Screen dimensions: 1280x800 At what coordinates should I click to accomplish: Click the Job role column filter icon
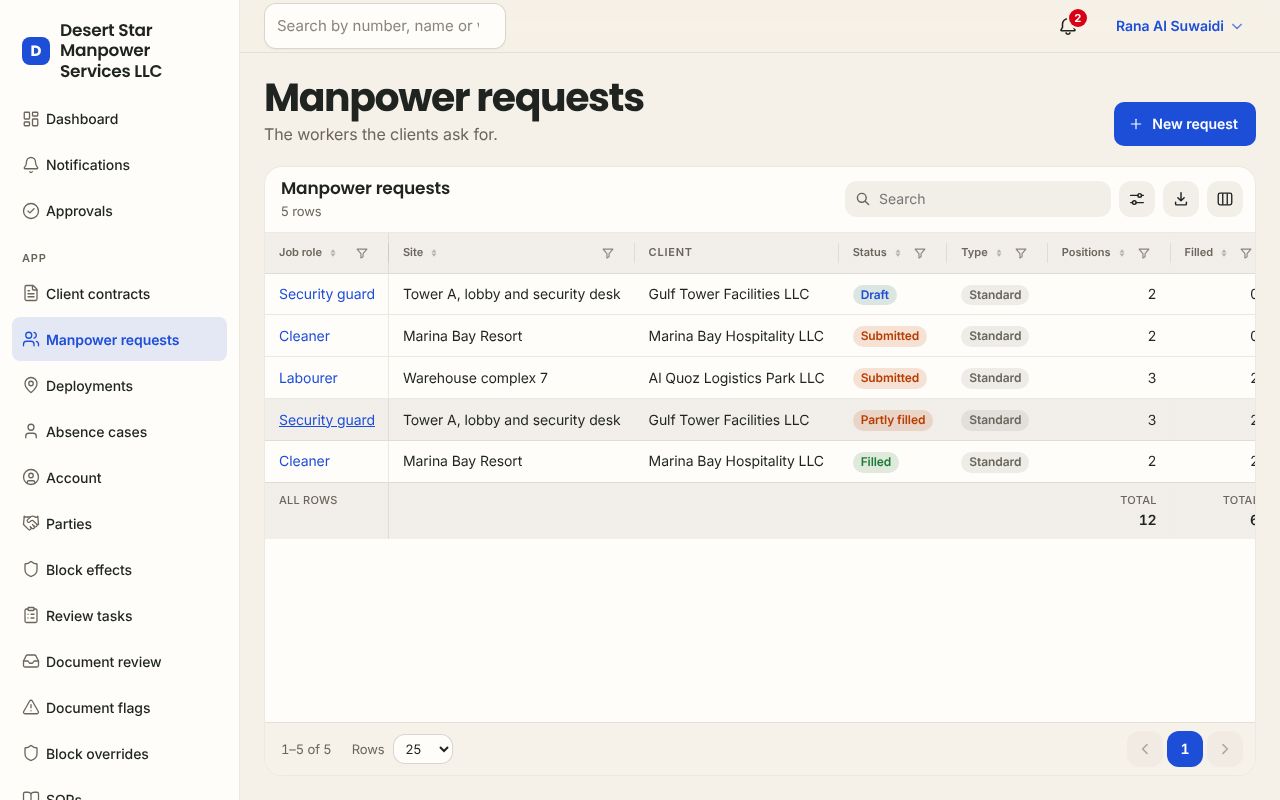coord(362,253)
